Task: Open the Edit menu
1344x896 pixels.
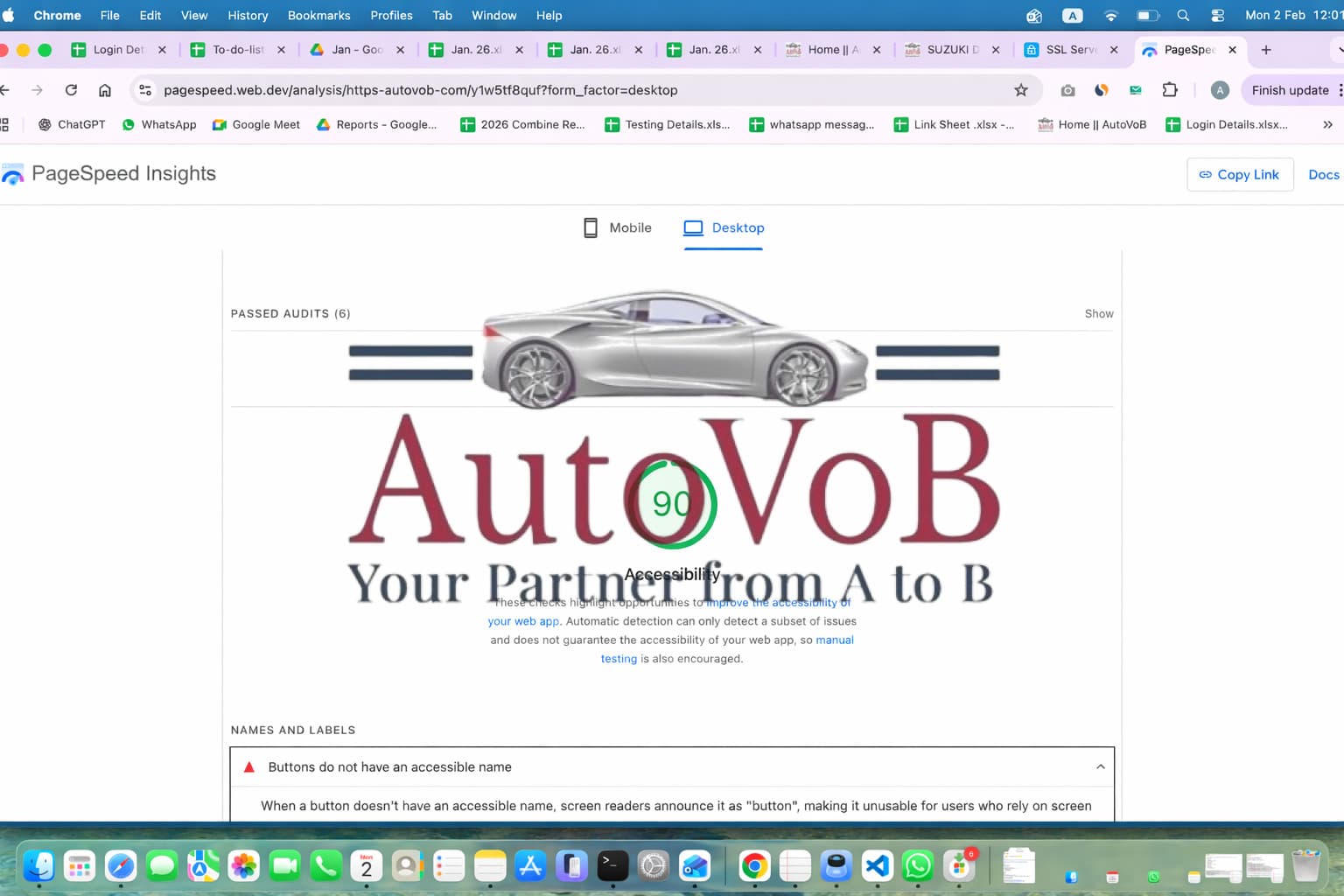Action: tap(150, 16)
